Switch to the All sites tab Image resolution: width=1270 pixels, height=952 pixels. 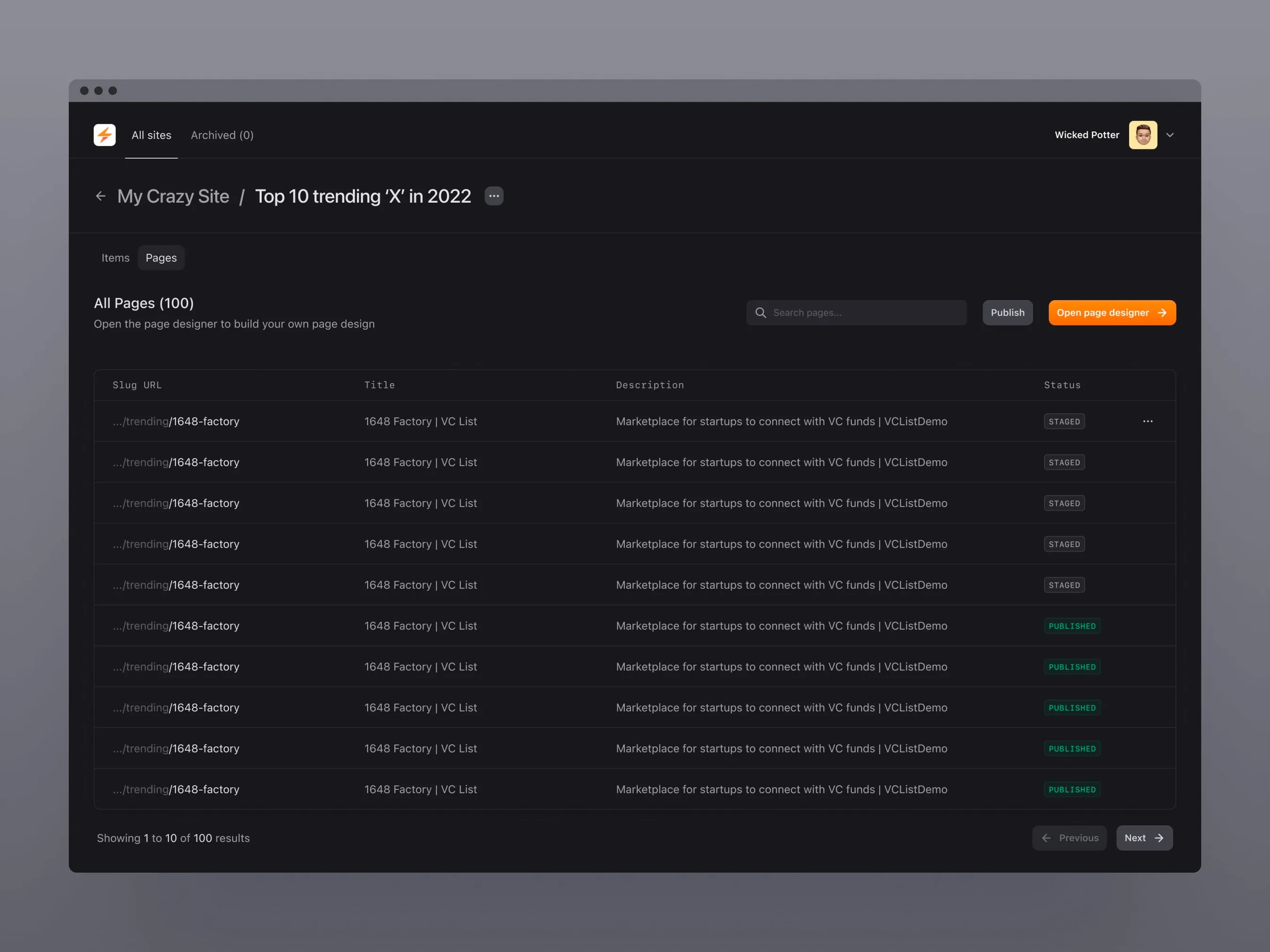pos(152,136)
